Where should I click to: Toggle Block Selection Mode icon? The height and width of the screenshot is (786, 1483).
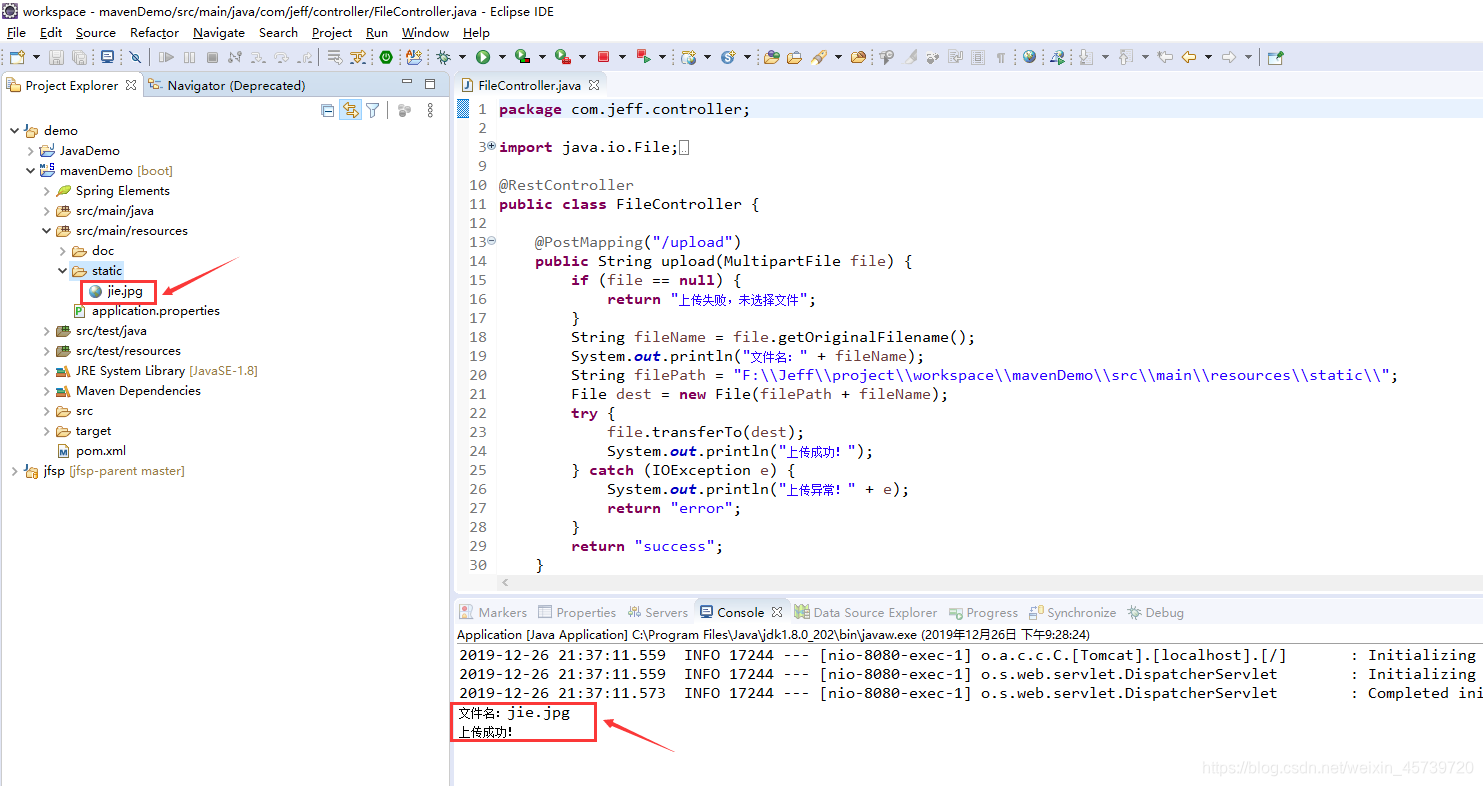tap(977, 57)
